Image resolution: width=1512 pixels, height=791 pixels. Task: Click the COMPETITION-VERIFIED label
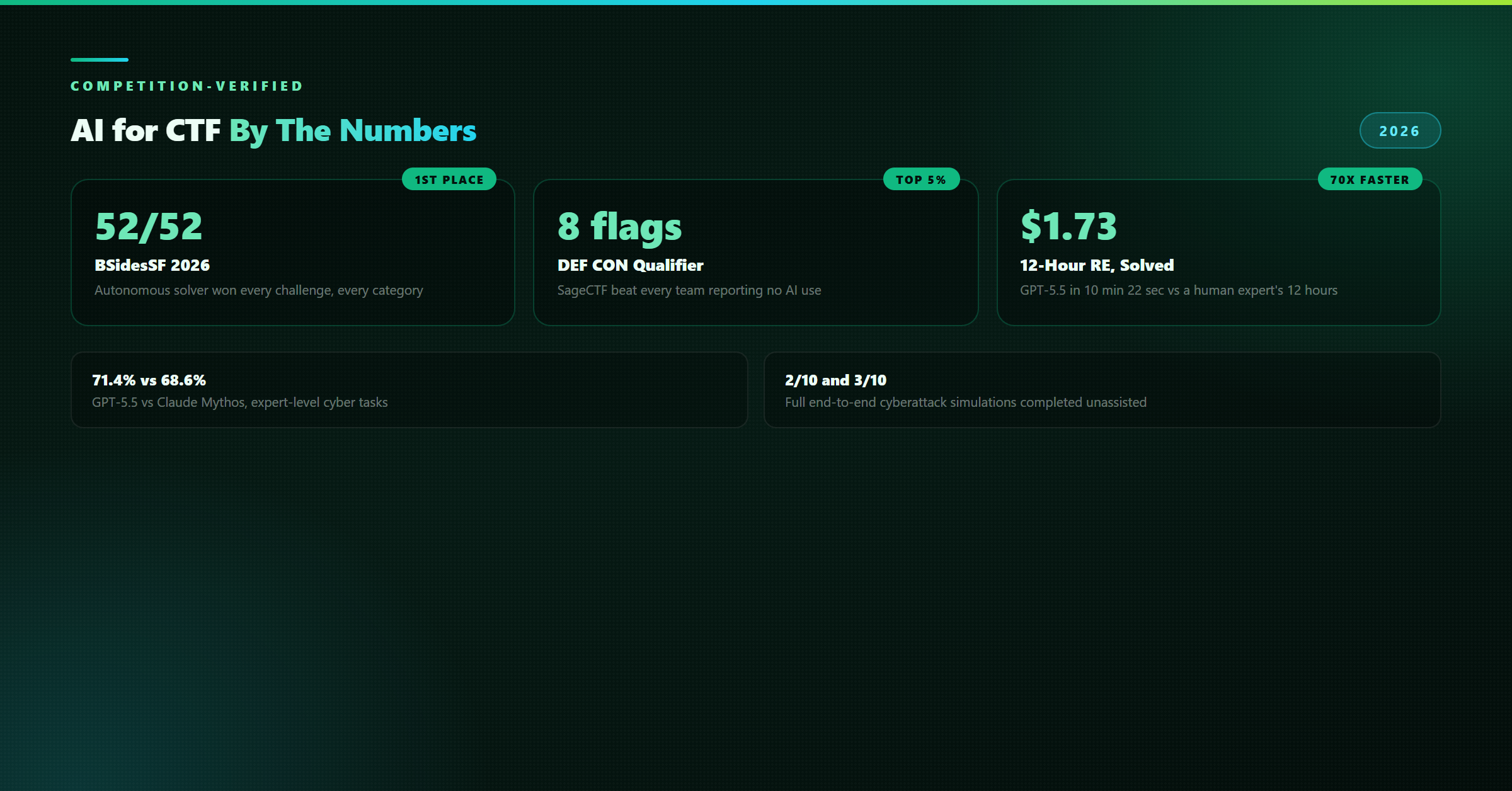click(x=187, y=86)
